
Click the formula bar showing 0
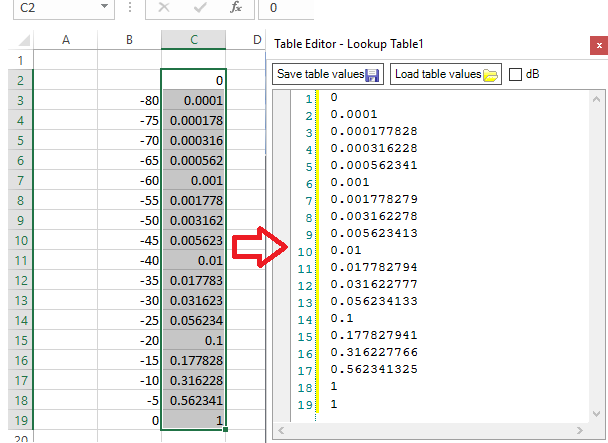(286, 8)
